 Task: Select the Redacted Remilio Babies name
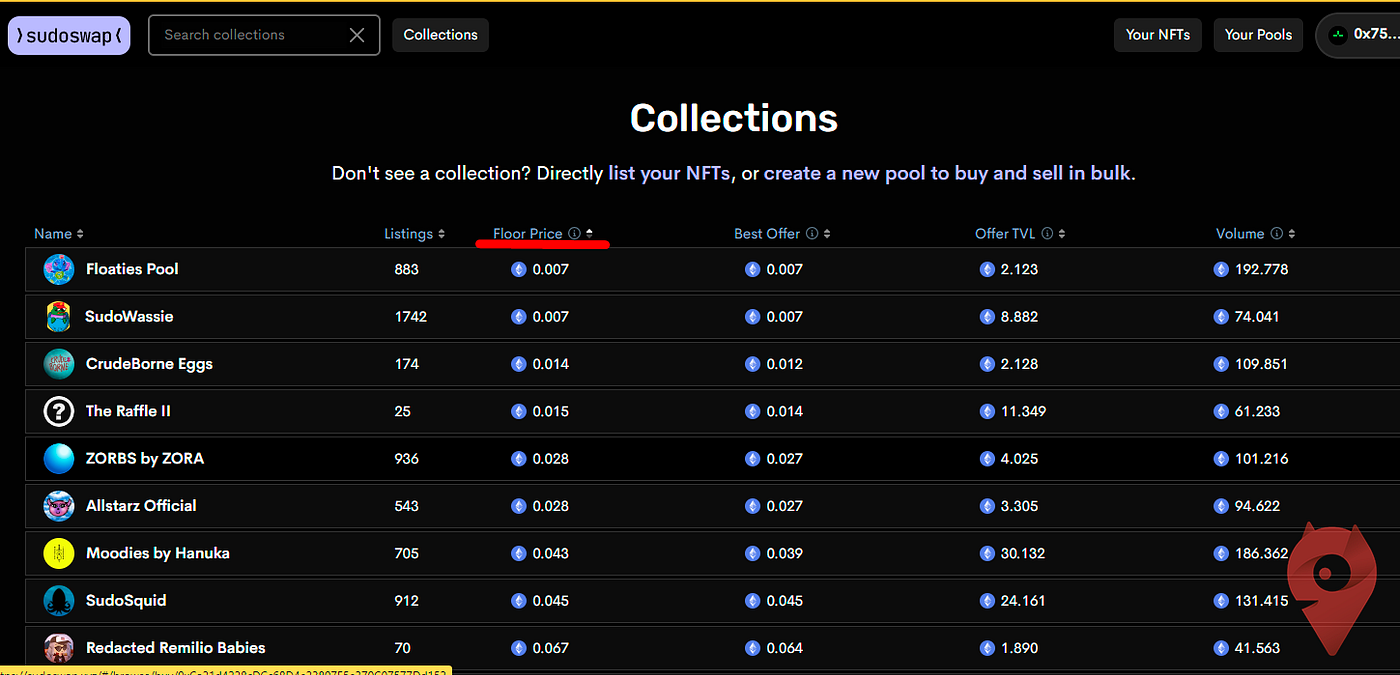pos(176,648)
